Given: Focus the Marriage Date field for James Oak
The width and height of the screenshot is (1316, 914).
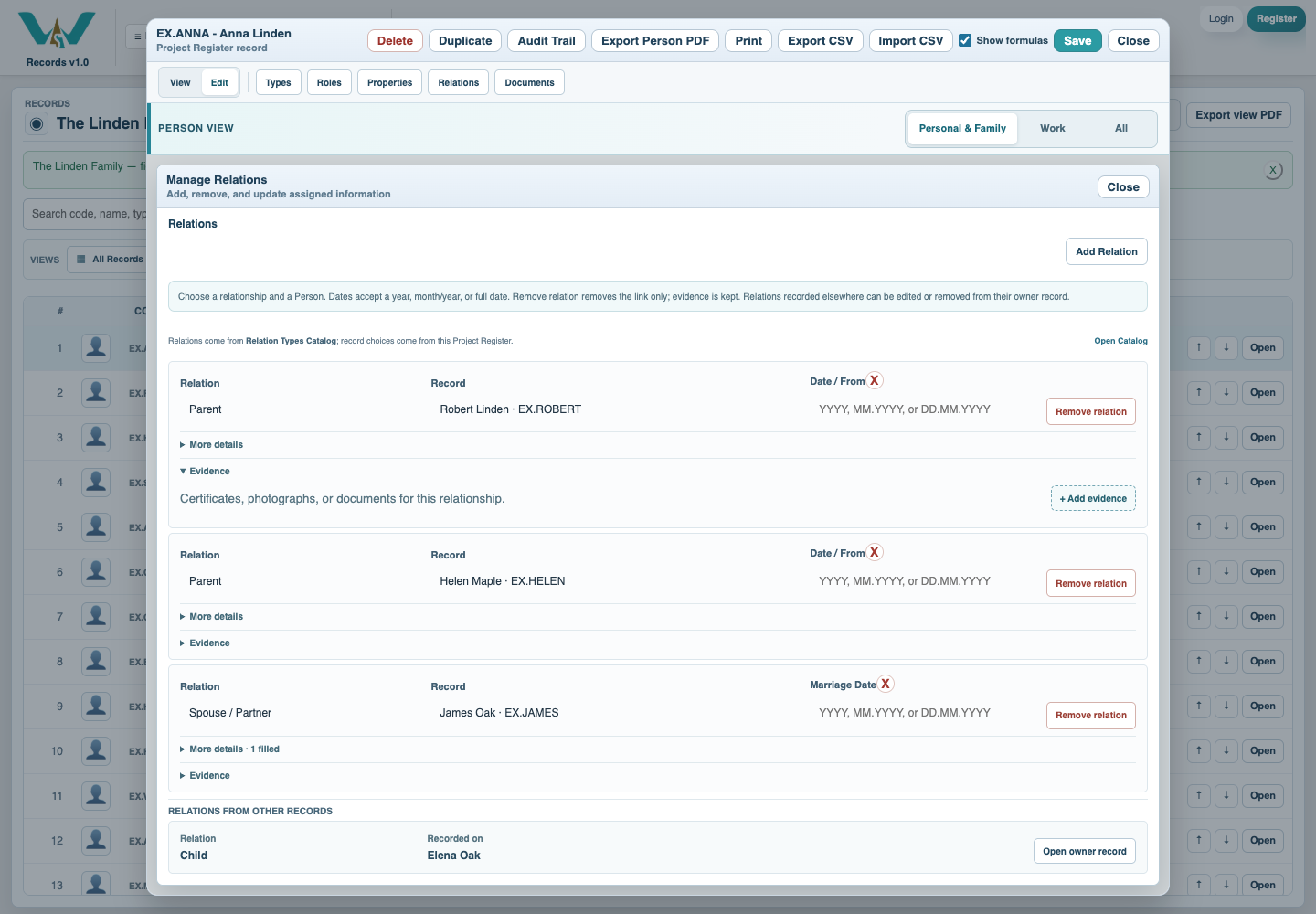Looking at the screenshot, I should [923, 713].
